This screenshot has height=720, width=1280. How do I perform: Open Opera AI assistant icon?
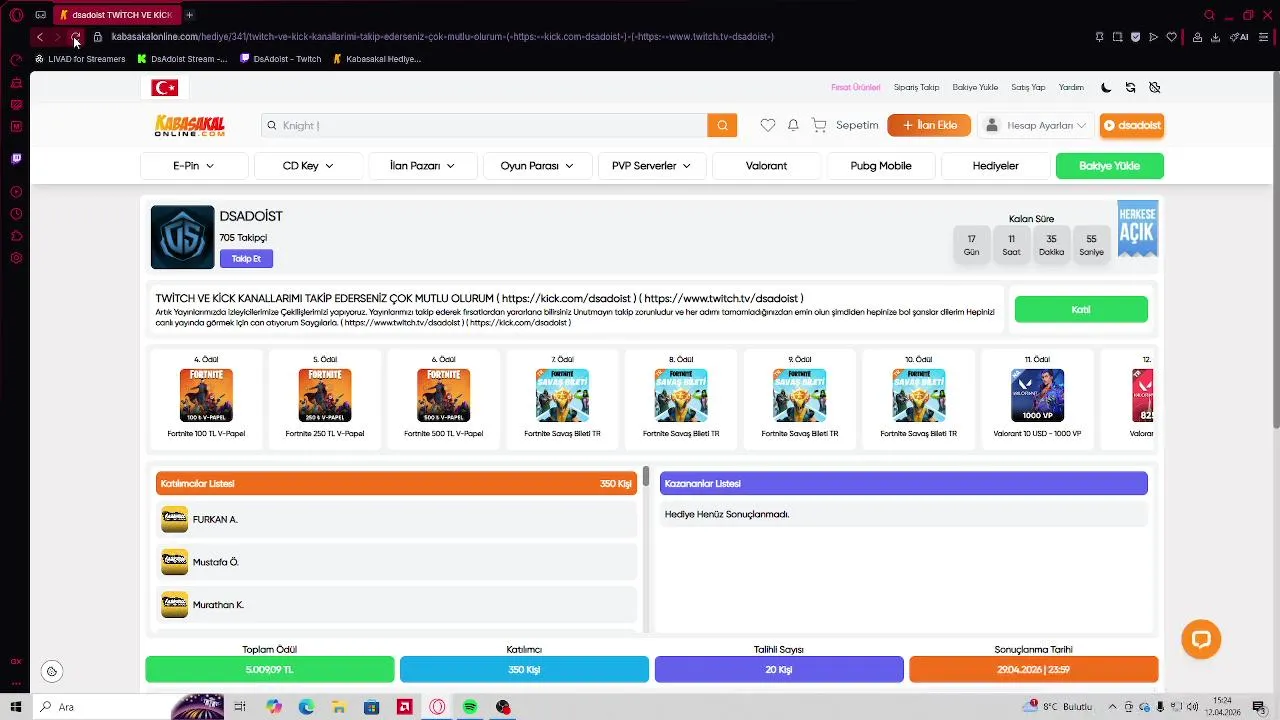coord(1239,37)
